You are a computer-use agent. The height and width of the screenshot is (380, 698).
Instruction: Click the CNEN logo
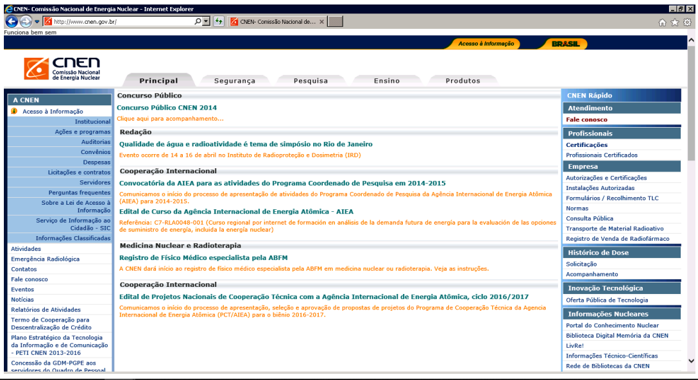[x=62, y=69]
